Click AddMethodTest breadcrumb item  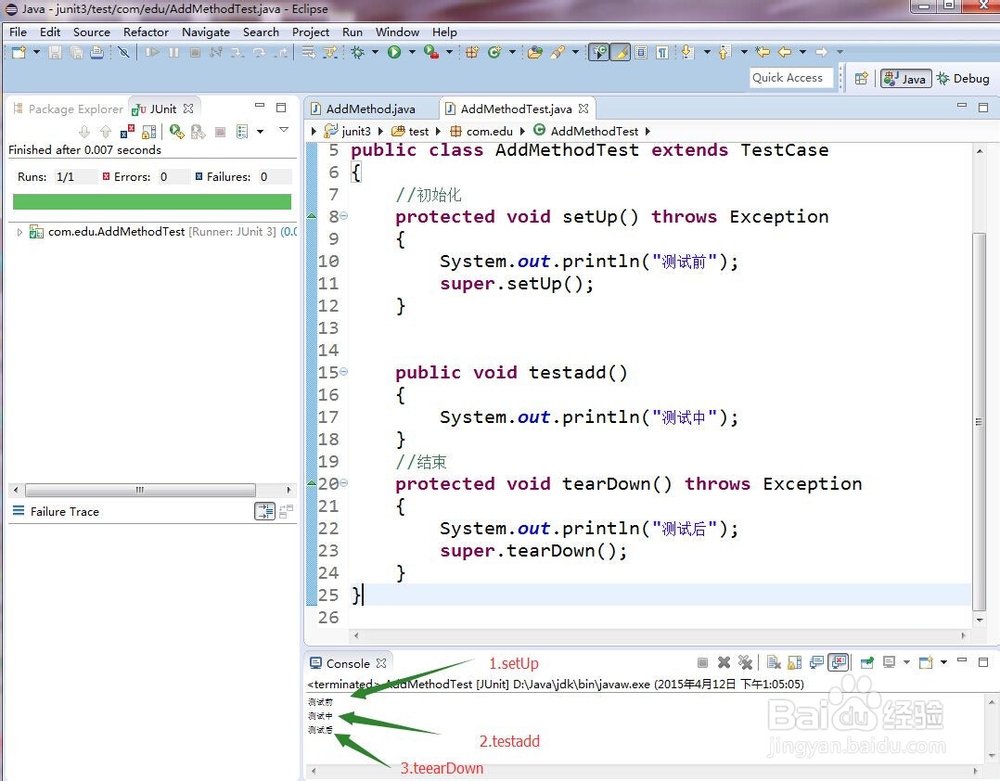pos(586,131)
